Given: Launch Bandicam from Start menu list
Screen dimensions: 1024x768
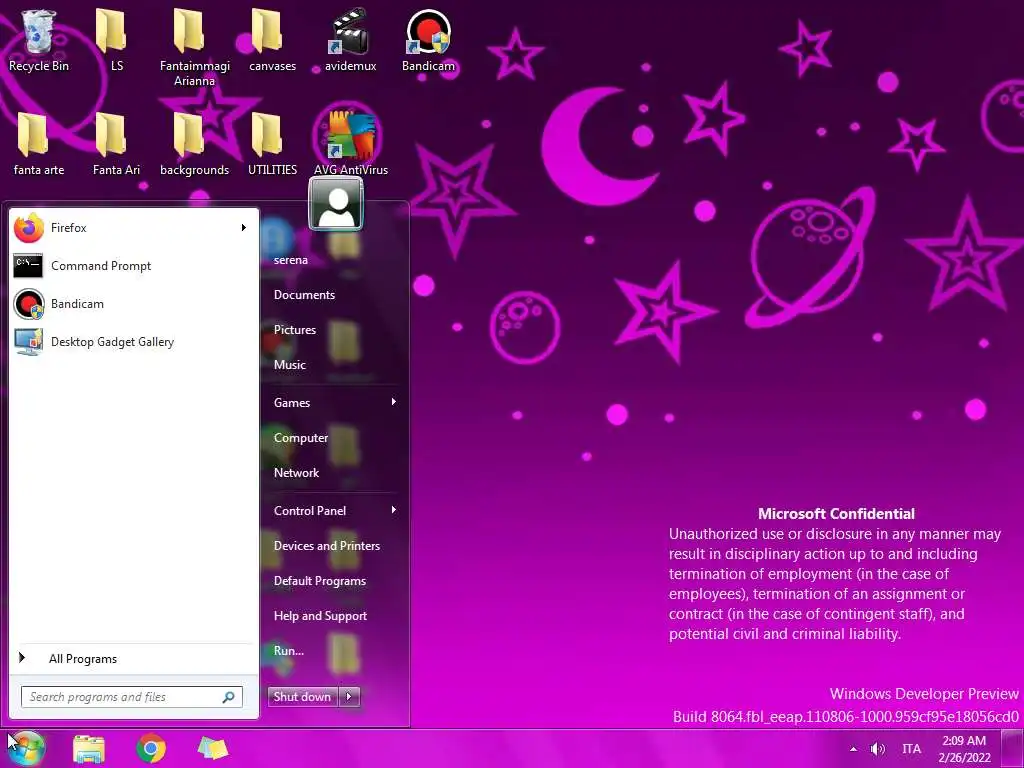Looking at the screenshot, I should click(133, 304).
